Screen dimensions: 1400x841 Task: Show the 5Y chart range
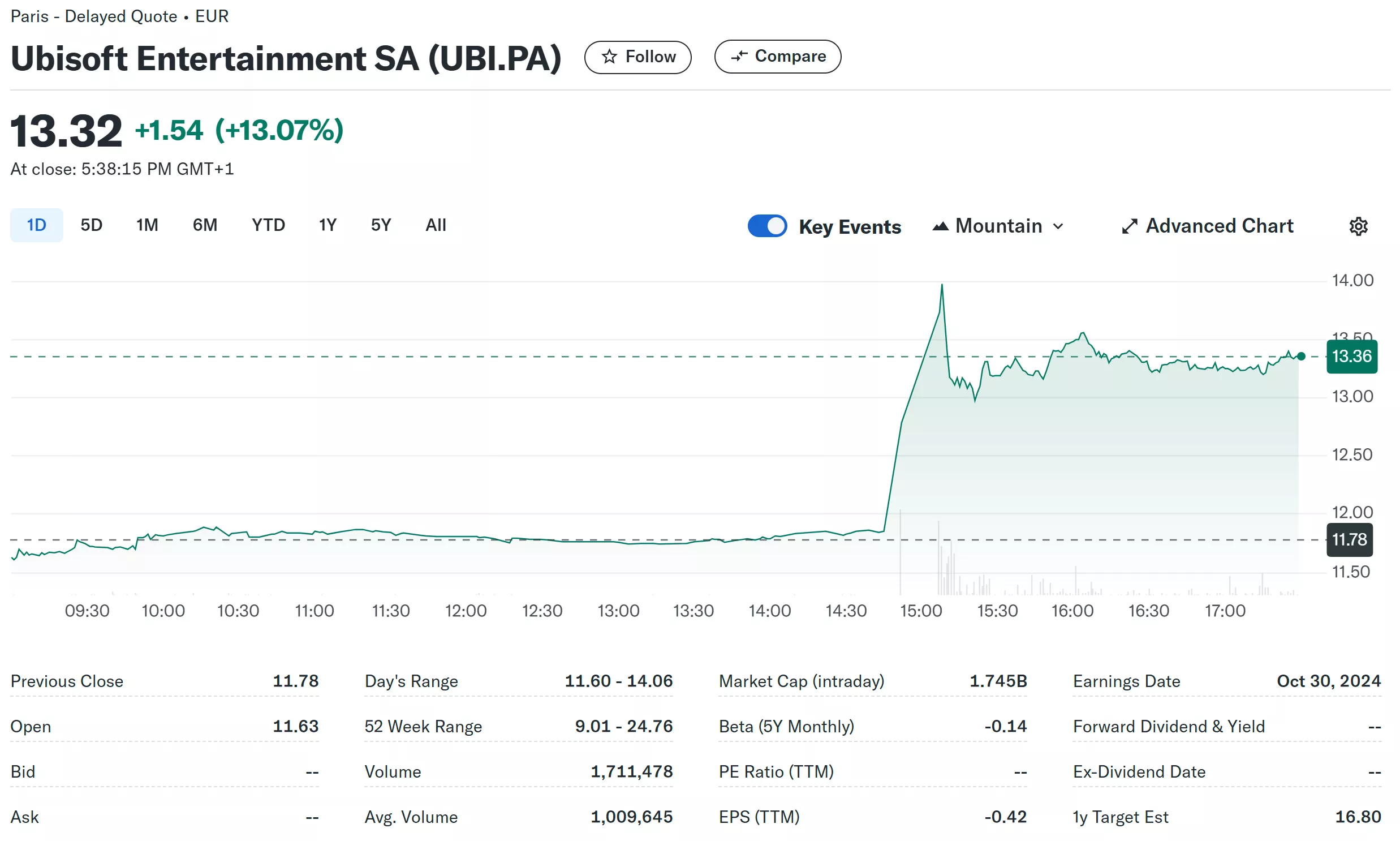click(x=381, y=225)
